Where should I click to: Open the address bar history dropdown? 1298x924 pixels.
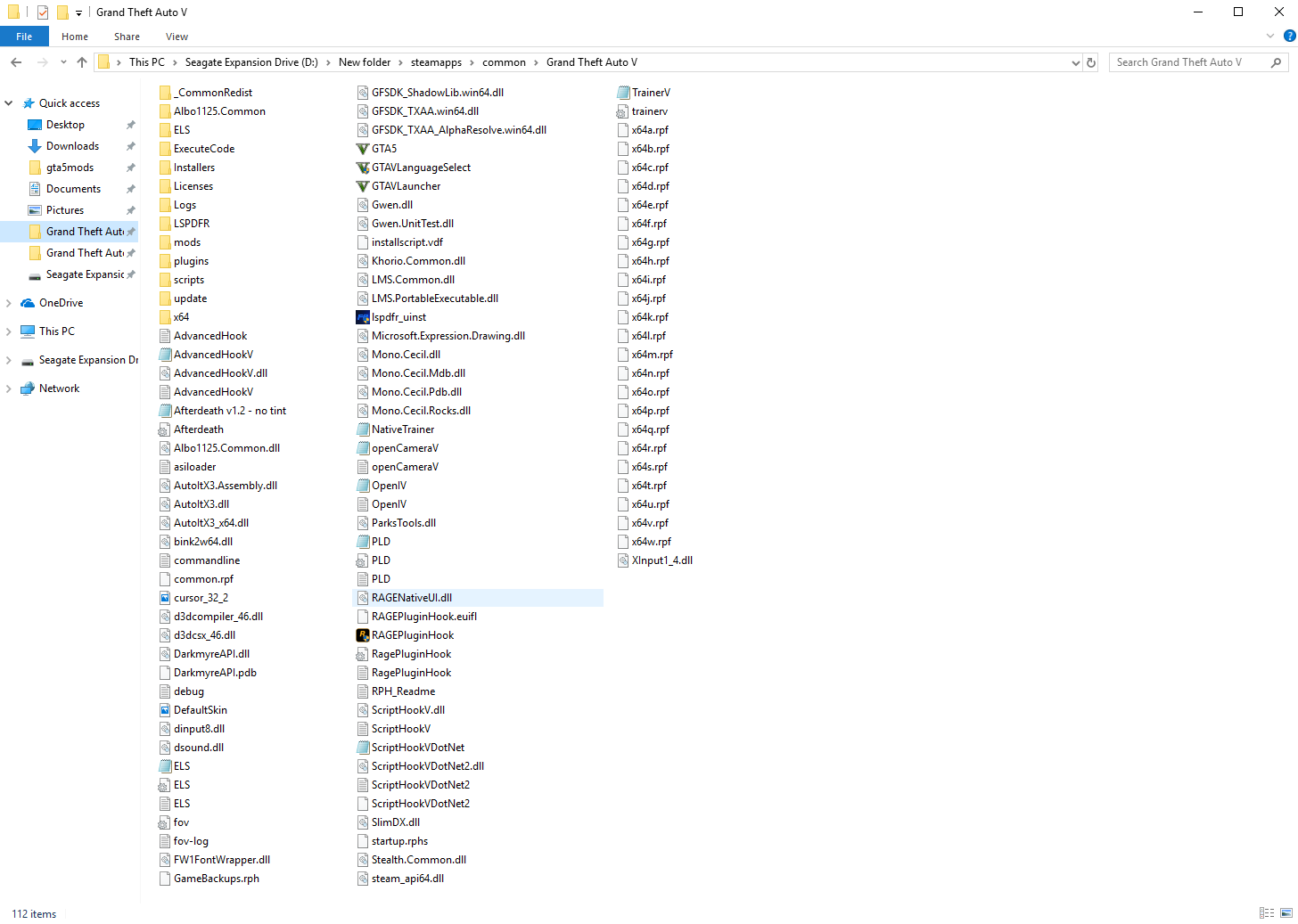pyautogui.click(x=1075, y=62)
